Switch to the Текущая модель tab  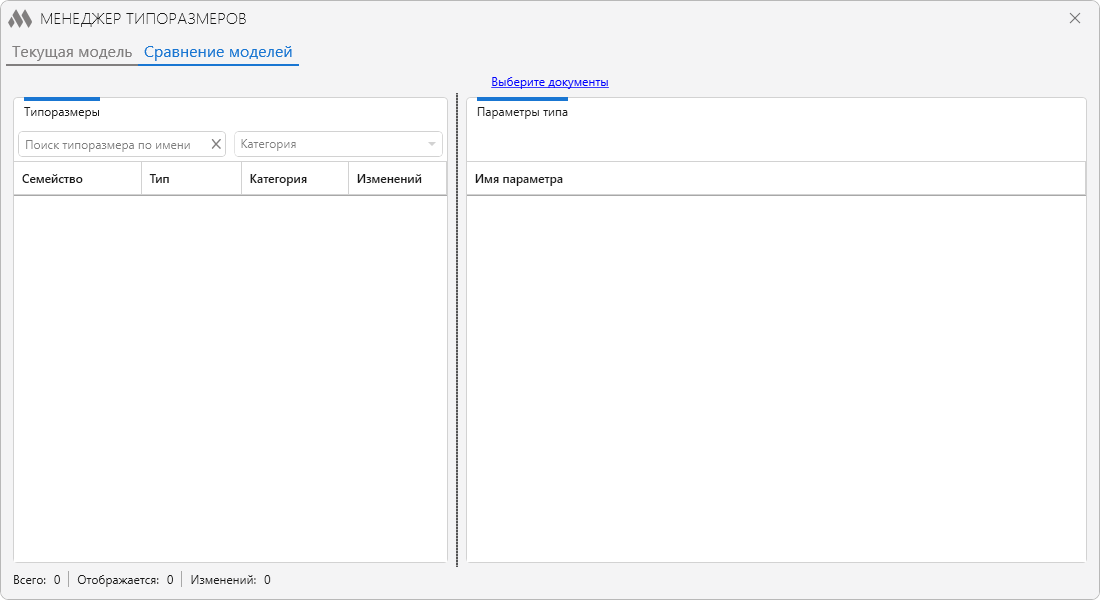pyautogui.click(x=72, y=52)
